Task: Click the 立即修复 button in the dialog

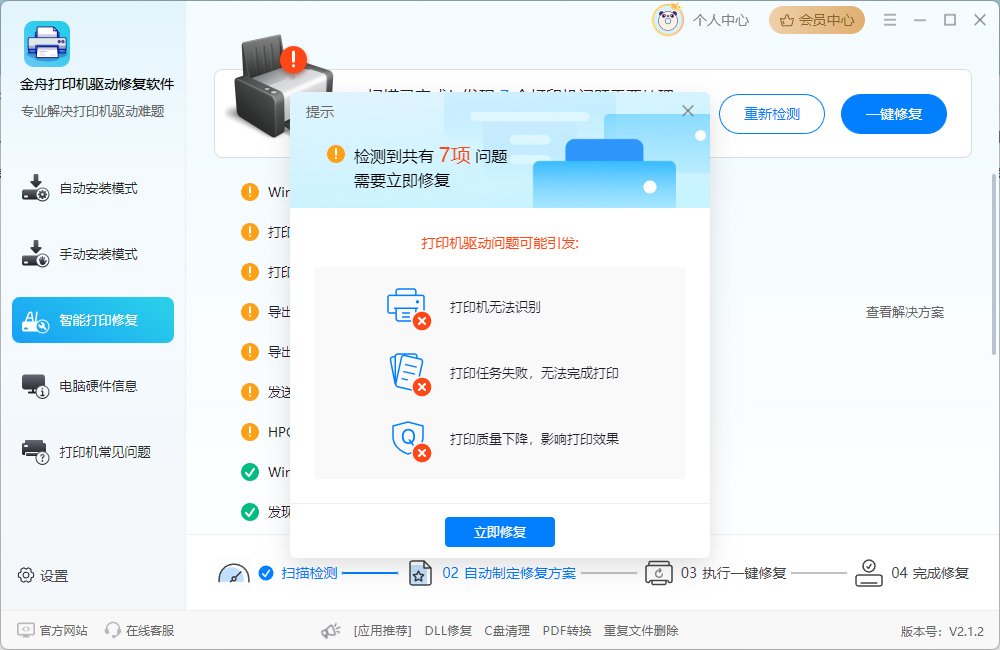Action: 499,532
